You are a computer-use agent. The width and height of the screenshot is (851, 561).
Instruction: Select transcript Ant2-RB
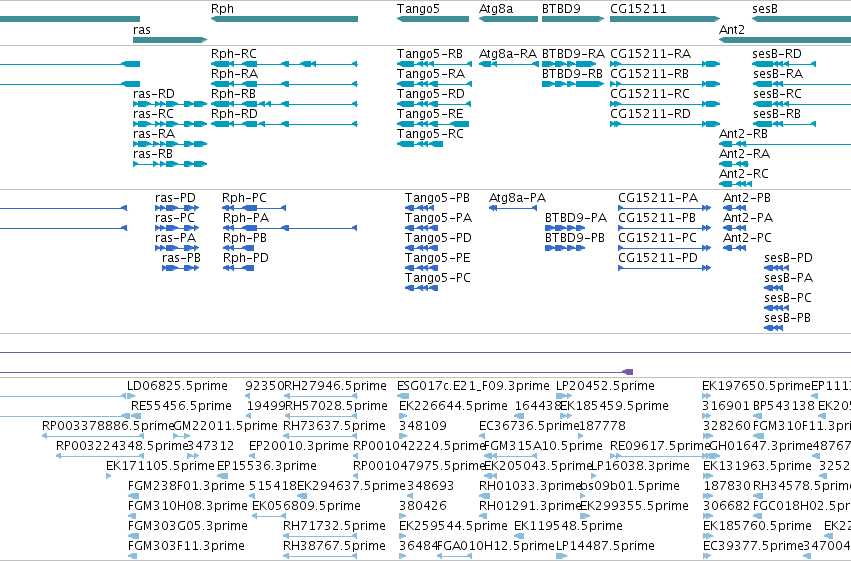(785, 144)
